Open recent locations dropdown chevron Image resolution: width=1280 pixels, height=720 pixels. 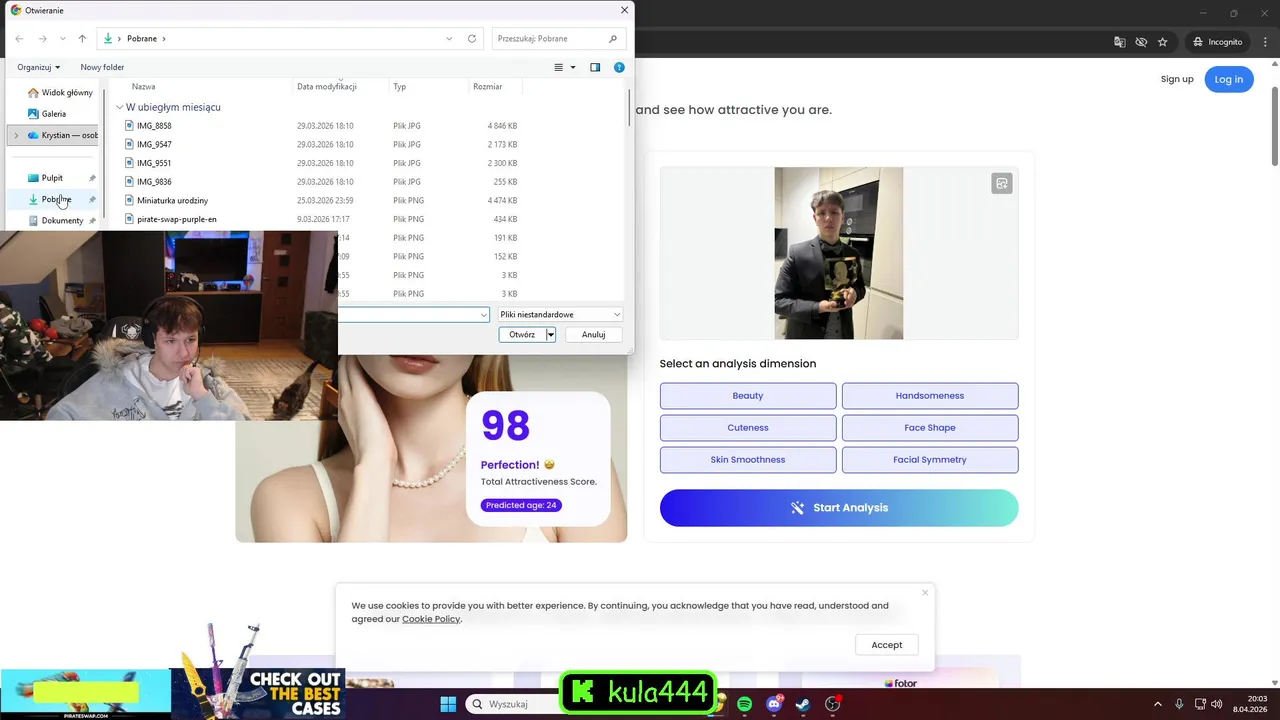tap(62, 38)
